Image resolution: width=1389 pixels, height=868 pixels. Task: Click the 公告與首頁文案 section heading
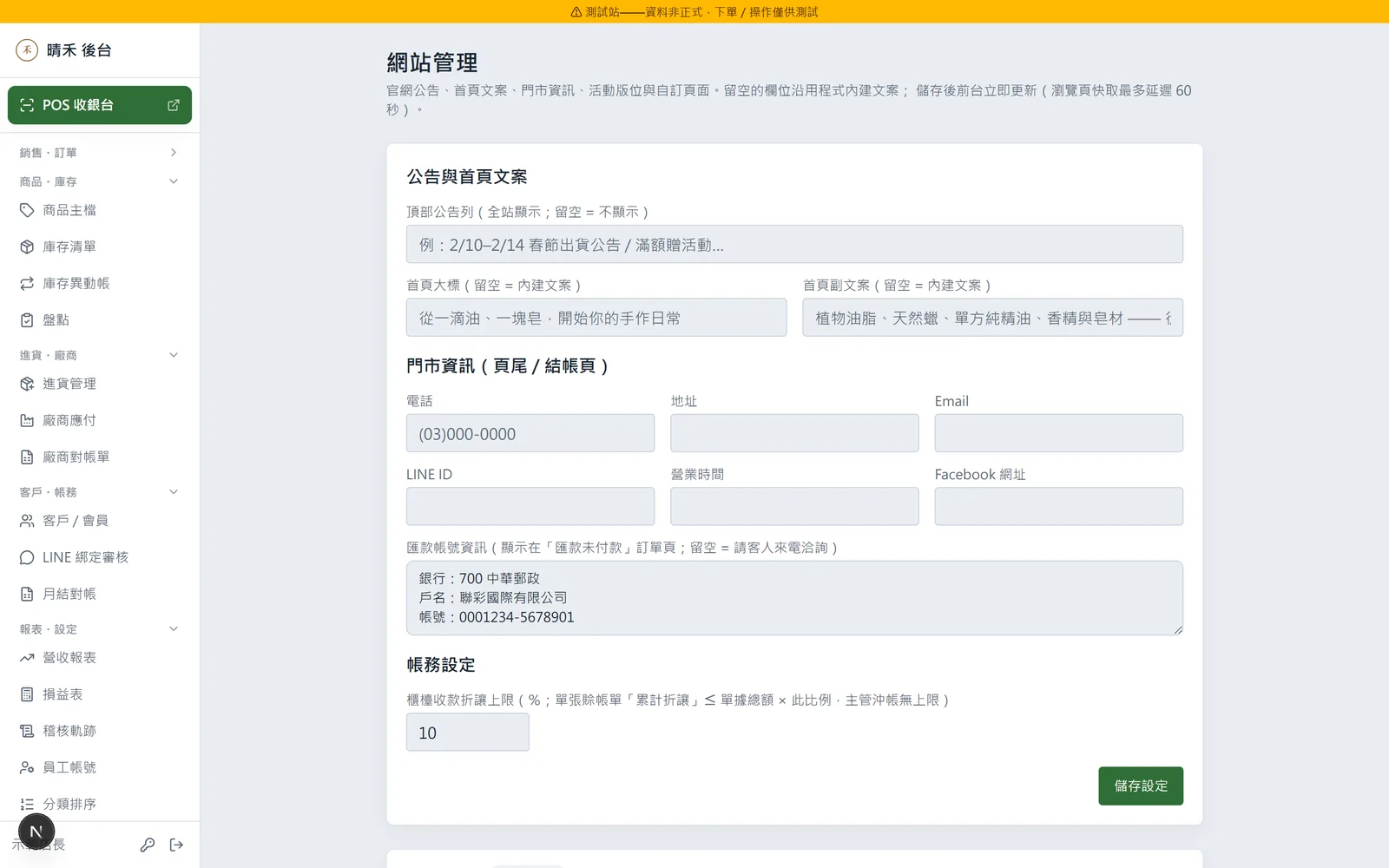[467, 177]
